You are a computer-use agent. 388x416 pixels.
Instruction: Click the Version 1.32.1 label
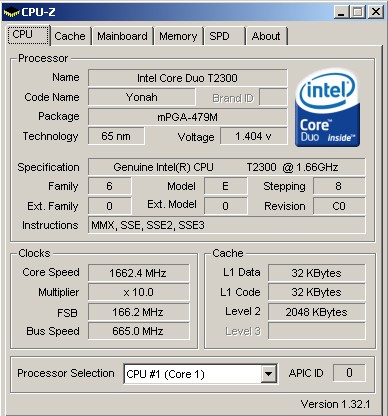pos(335,404)
